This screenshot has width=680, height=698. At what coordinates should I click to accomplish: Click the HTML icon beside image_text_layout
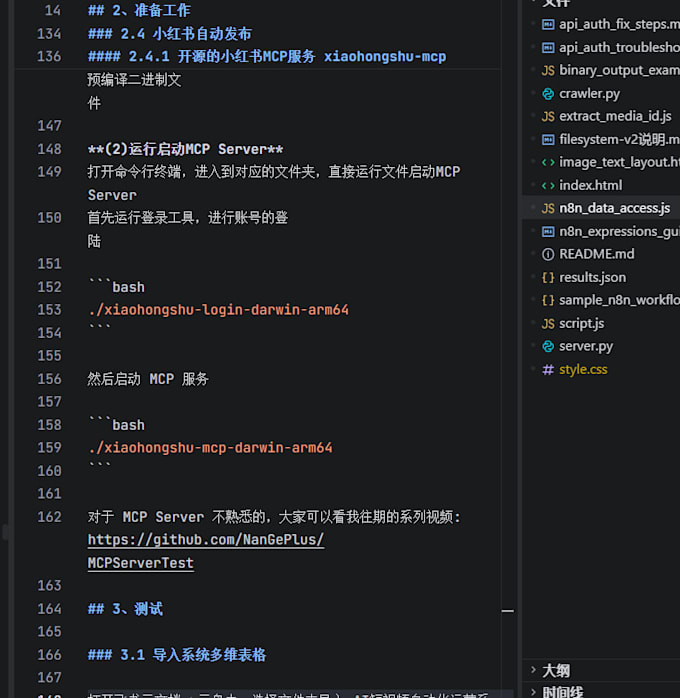(548, 162)
